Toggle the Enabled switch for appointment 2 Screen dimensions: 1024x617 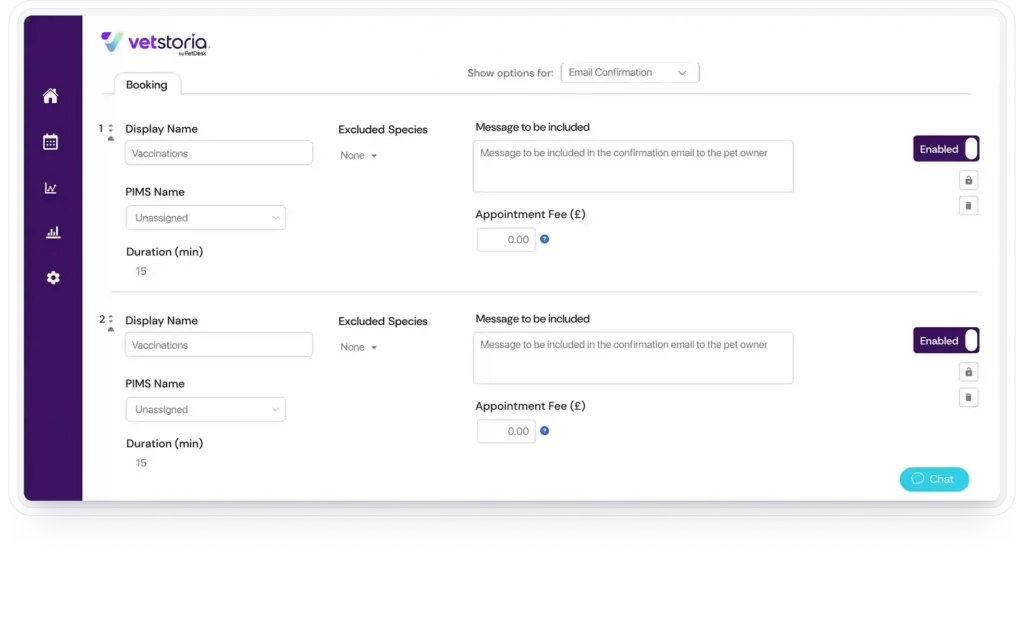pos(946,341)
